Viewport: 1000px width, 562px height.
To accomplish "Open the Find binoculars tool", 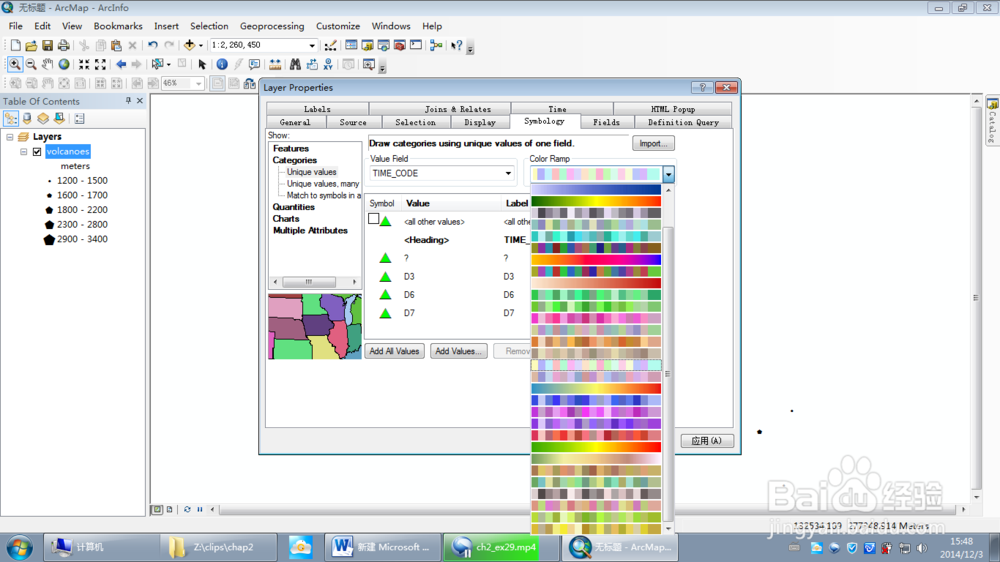I will (295, 64).
